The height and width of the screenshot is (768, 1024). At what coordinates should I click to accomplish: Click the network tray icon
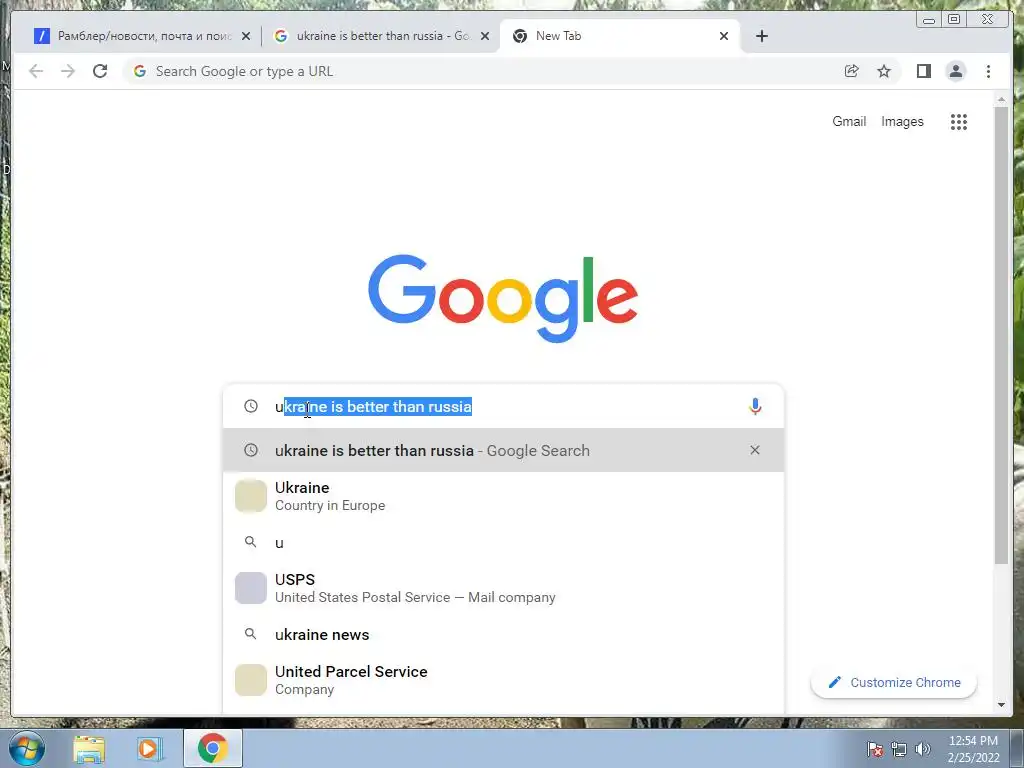(899, 749)
